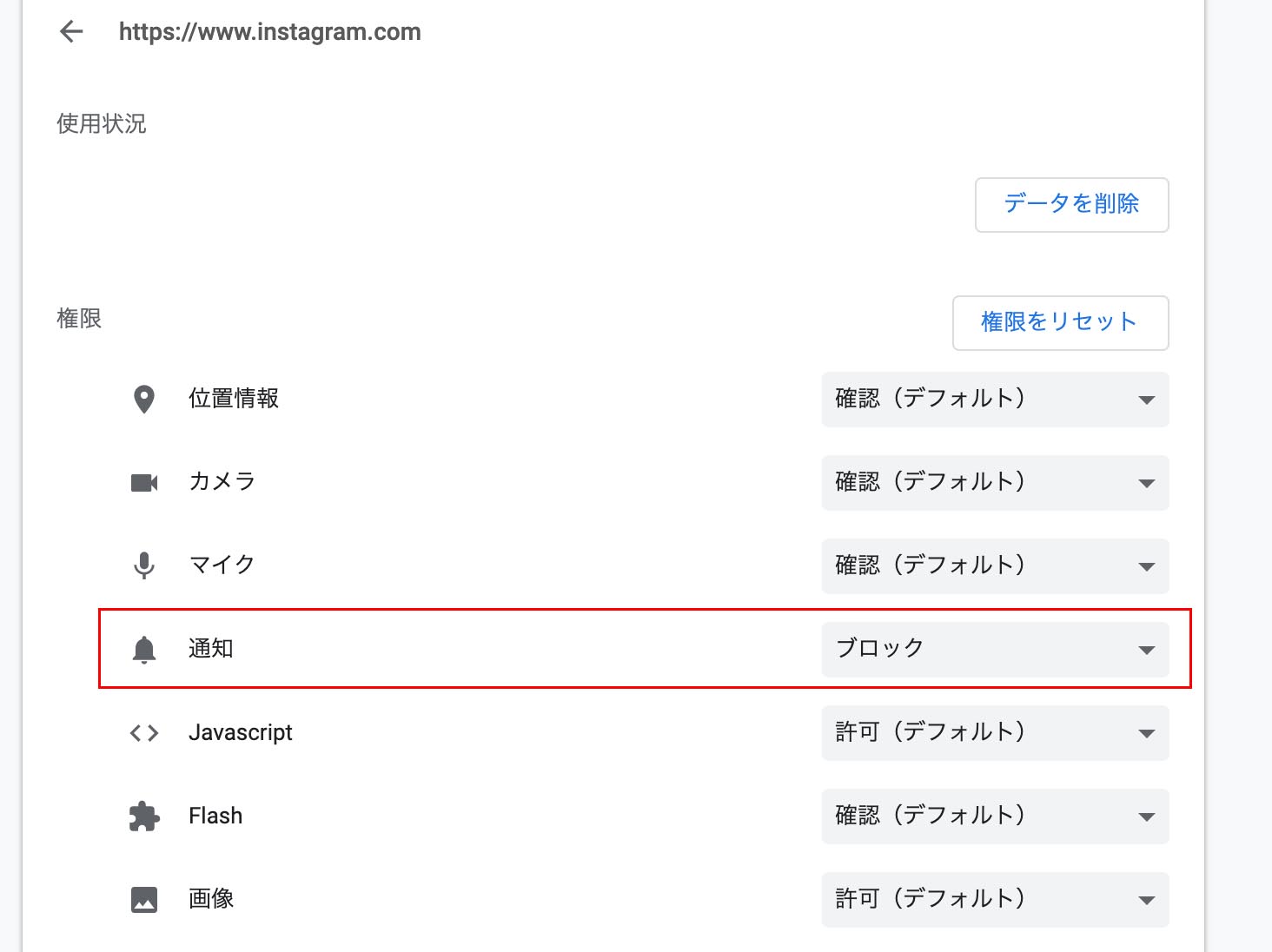The width and height of the screenshot is (1272, 952).
Task: Click the 権限をリセット button
Action: click(x=1061, y=323)
